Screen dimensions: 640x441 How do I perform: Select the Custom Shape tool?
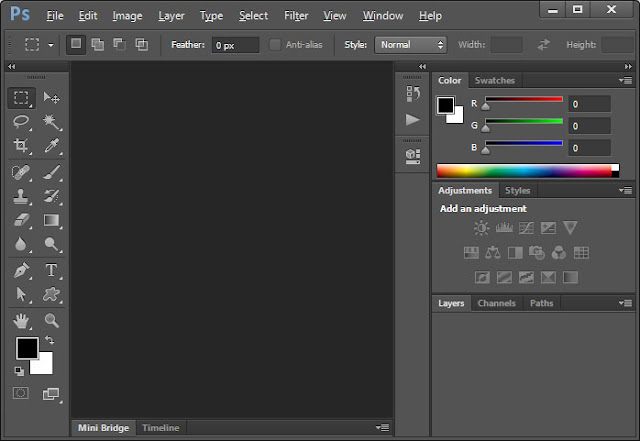click(51, 294)
